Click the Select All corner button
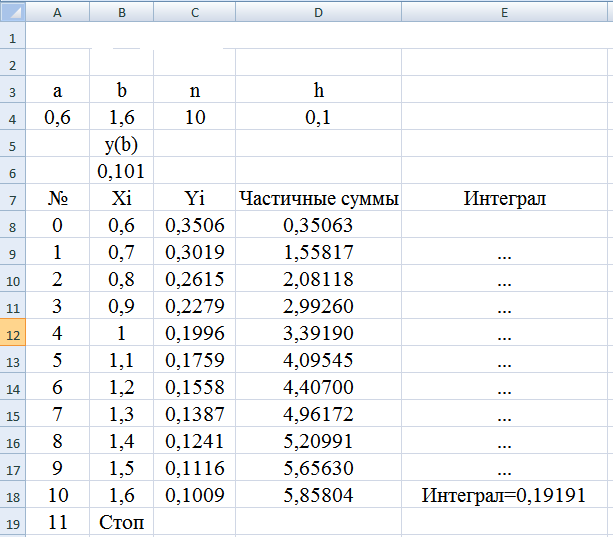The width and height of the screenshot is (613, 537). click(13, 12)
